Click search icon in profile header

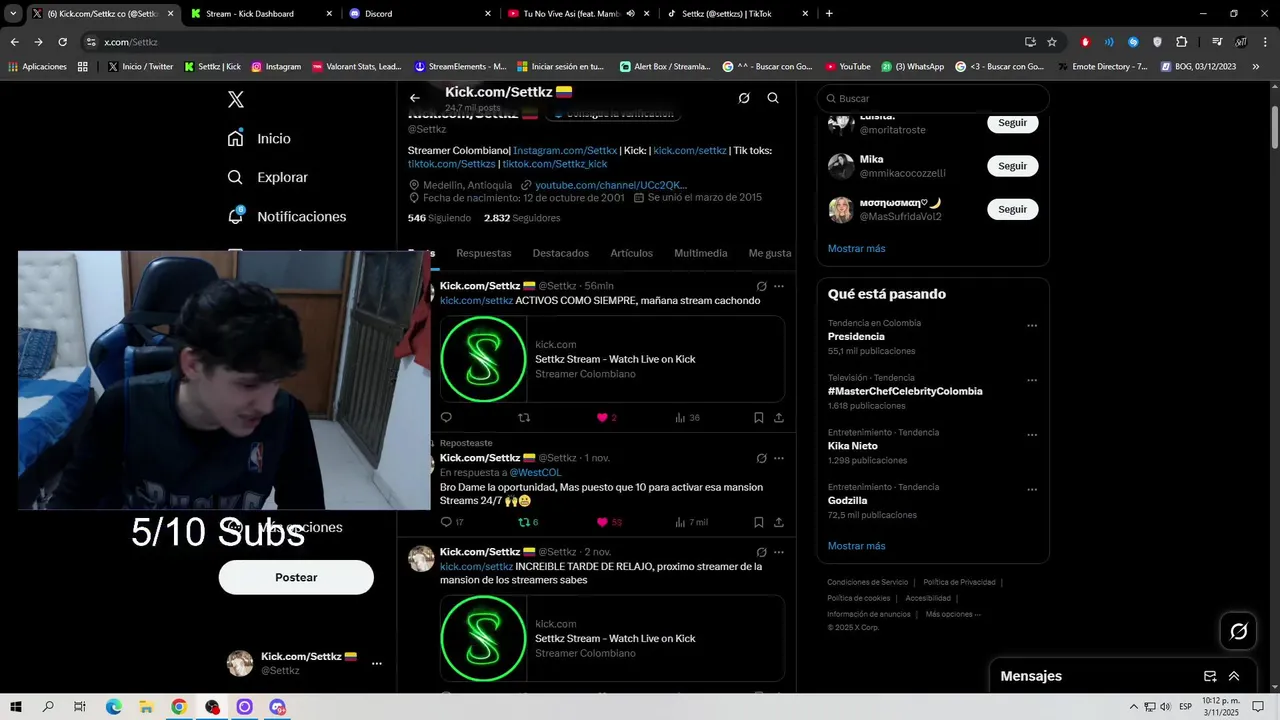[x=773, y=98]
